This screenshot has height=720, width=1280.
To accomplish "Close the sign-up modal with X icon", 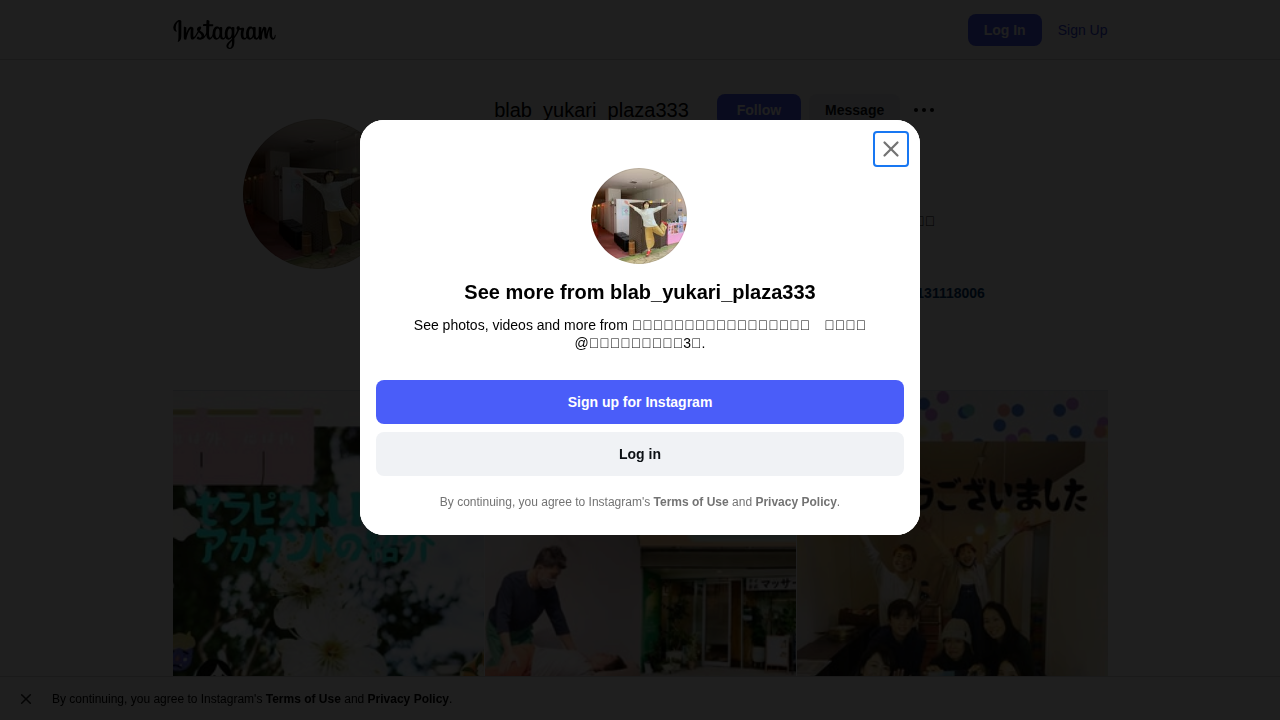I will pos(891,149).
